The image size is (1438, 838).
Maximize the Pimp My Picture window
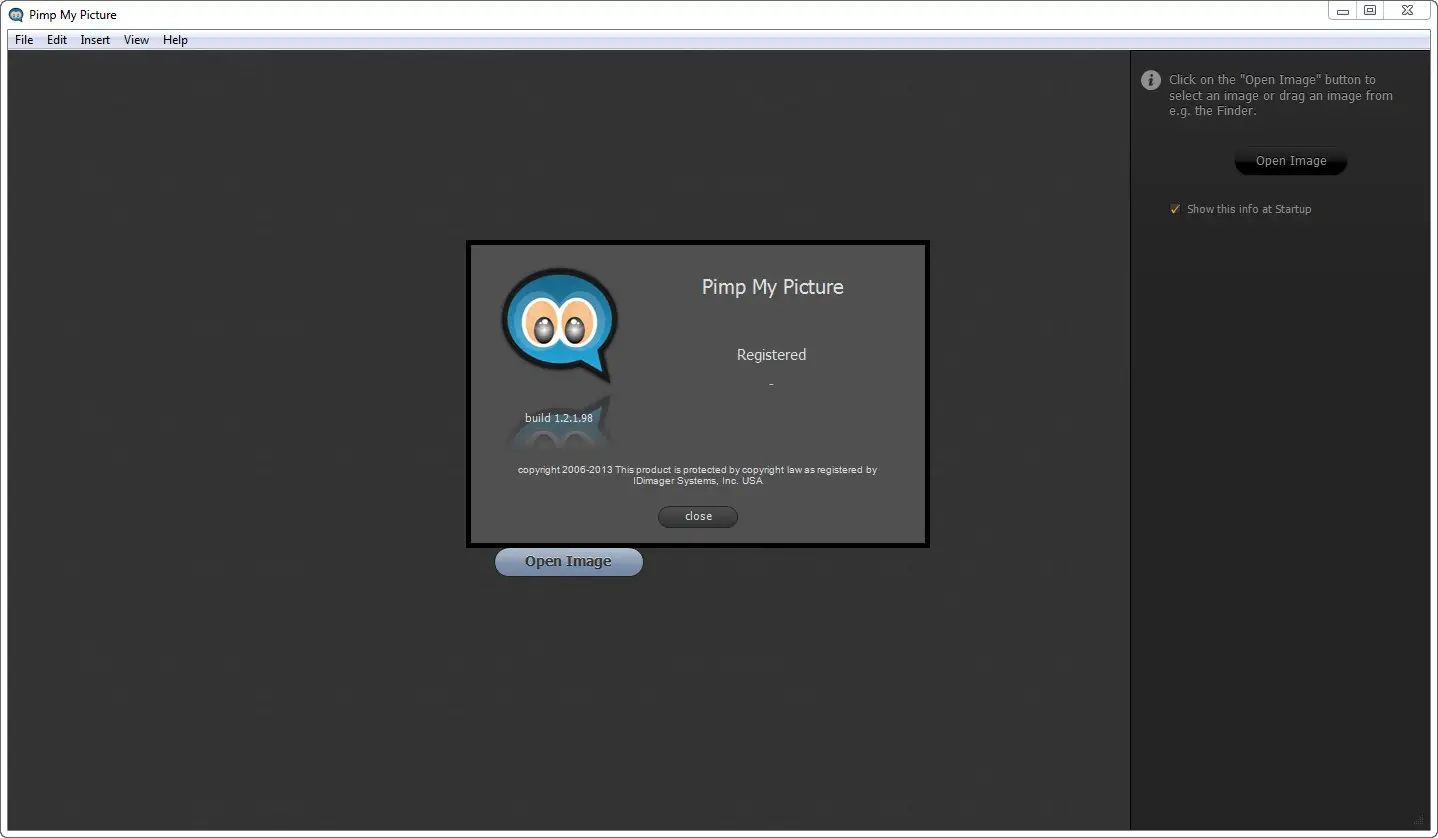click(1370, 10)
